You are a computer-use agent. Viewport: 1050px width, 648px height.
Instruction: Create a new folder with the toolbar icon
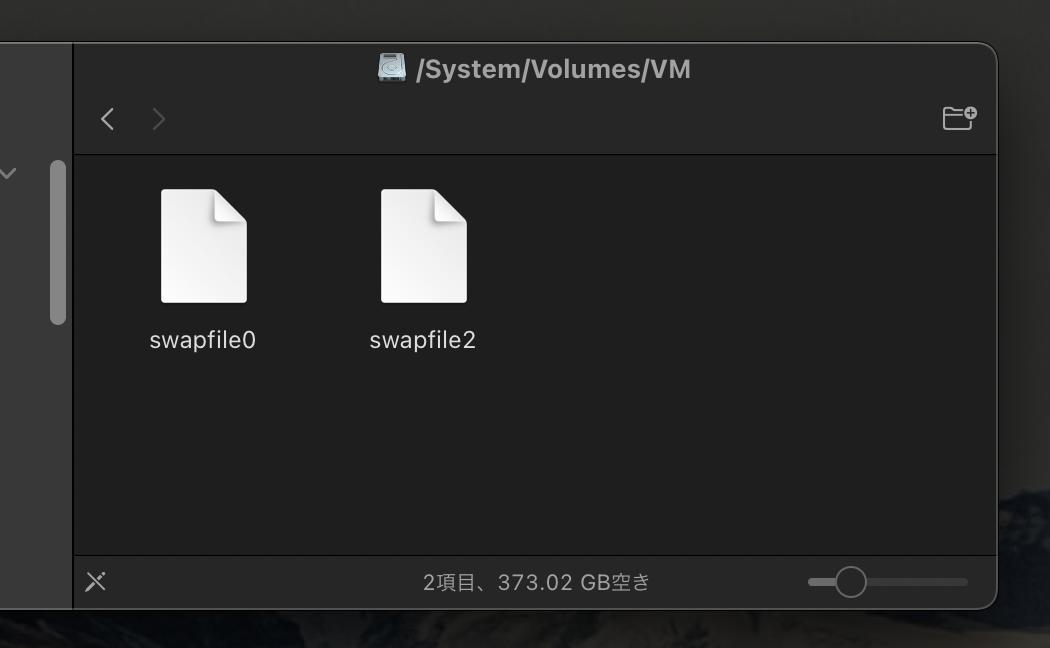tap(959, 118)
